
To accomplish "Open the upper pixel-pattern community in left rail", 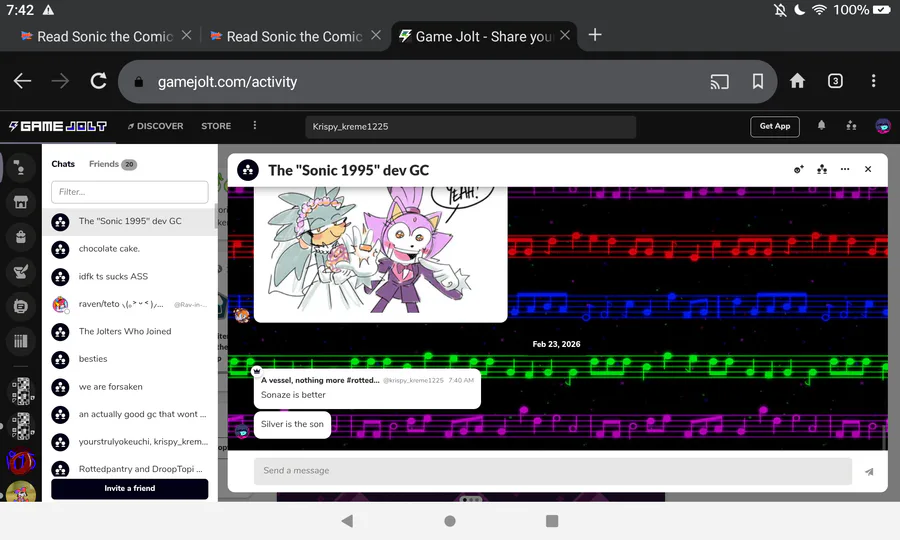I will [x=22, y=391].
